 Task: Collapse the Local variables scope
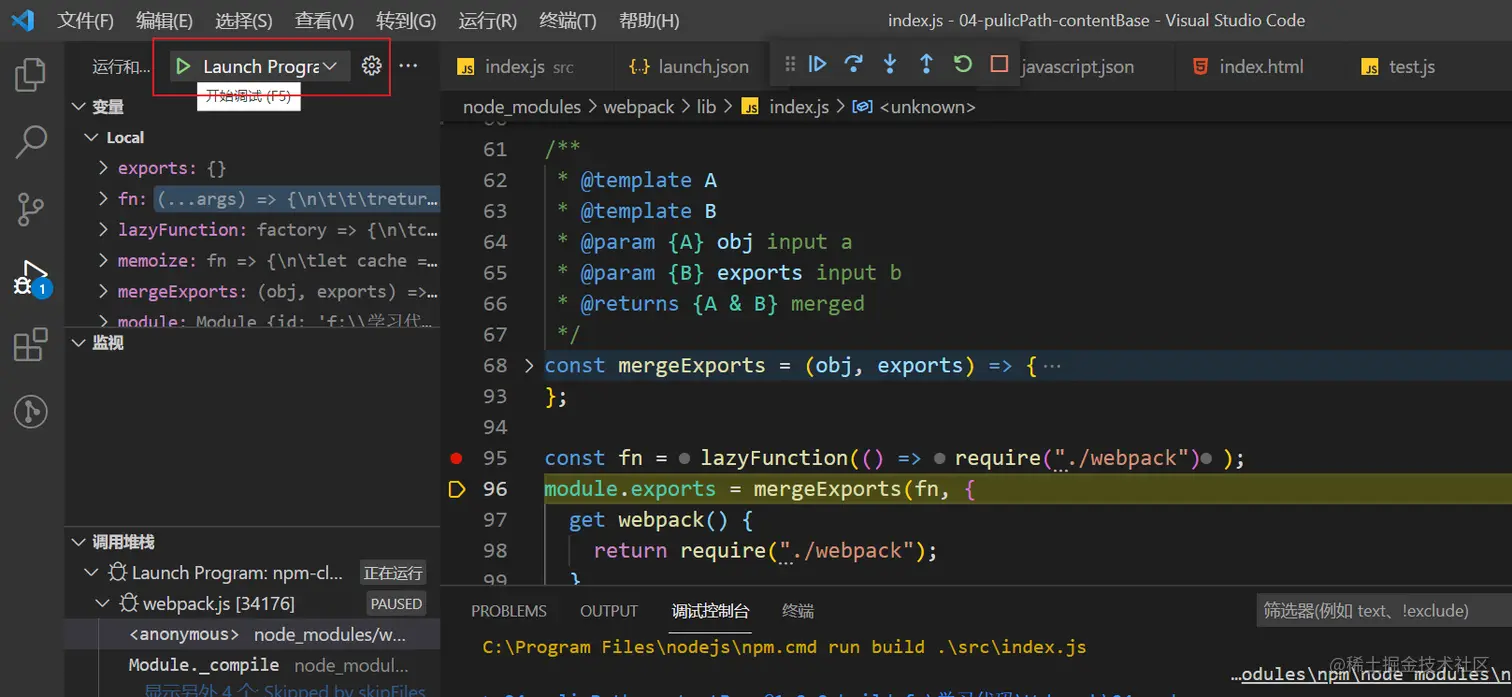[x=92, y=138]
